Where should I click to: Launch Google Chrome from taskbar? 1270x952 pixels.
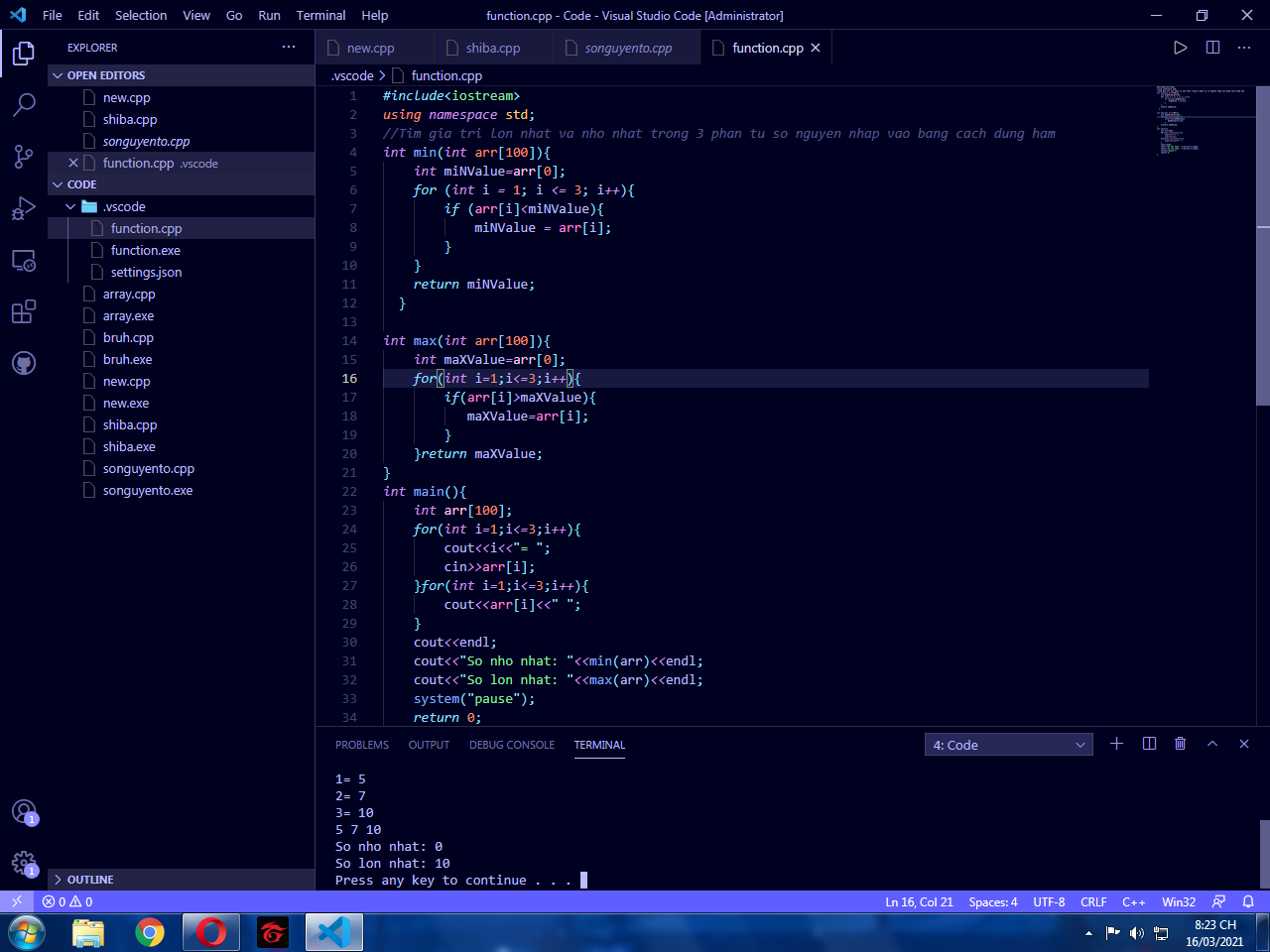pos(150,933)
